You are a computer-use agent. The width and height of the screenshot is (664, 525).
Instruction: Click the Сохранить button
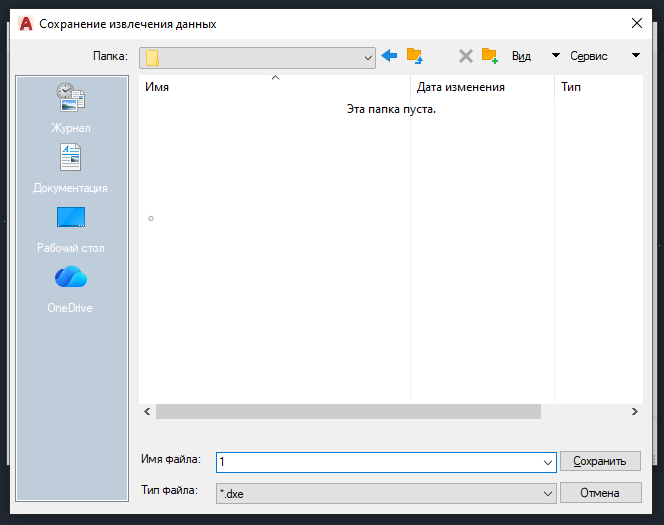pos(600,461)
